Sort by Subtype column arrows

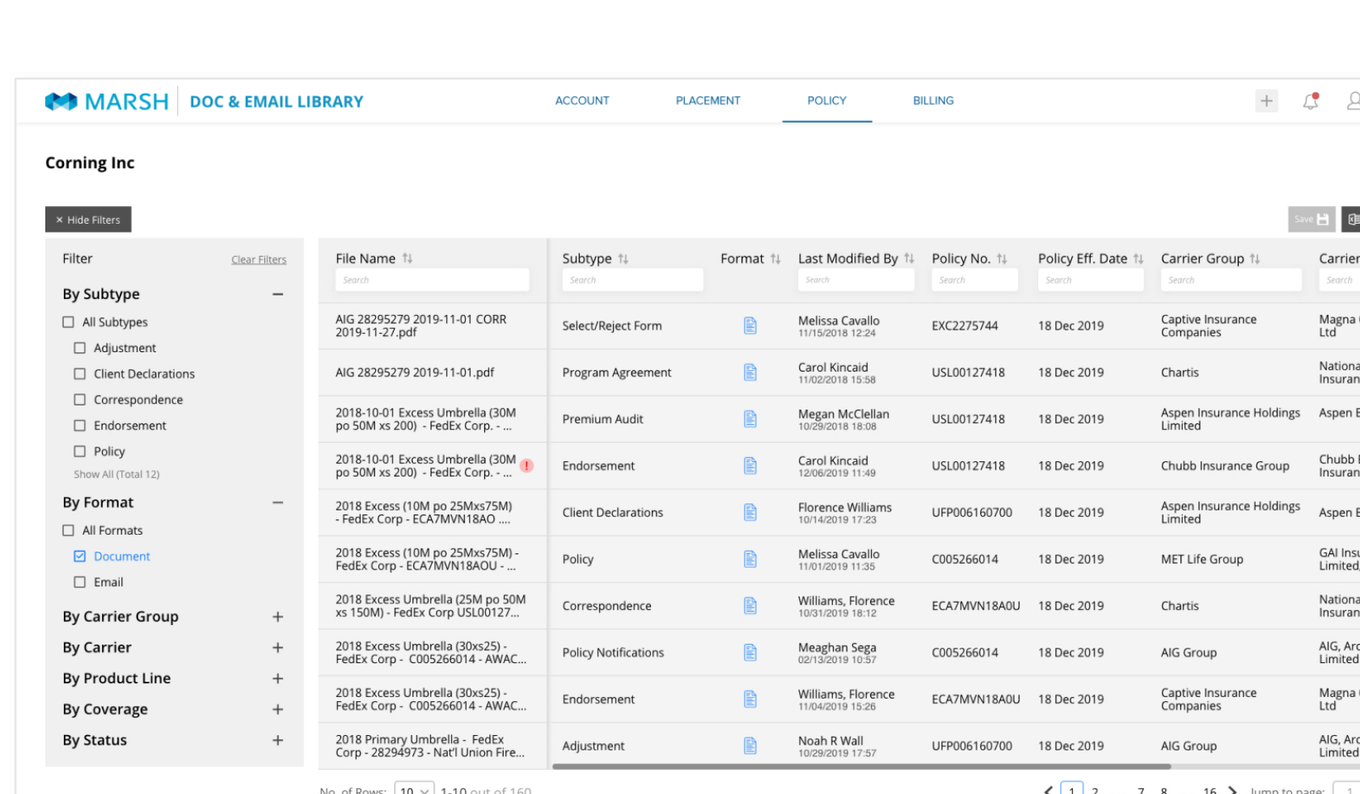[623, 259]
